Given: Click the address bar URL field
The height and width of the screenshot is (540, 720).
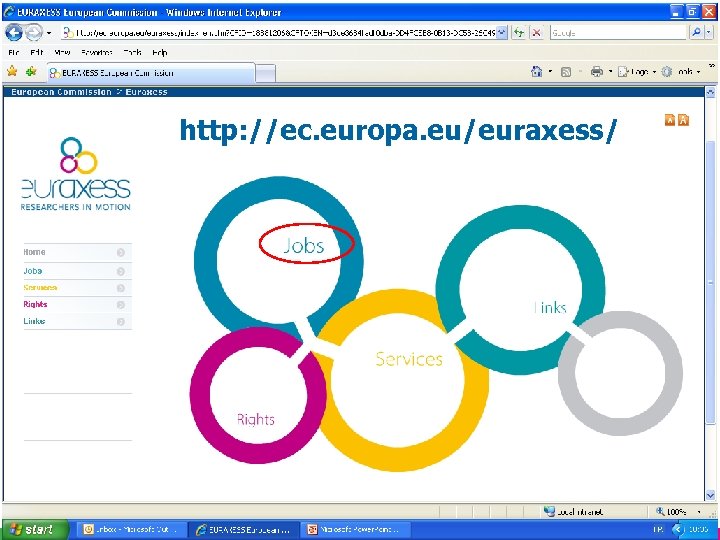Looking at the screenshot, I should pos(279,33).
